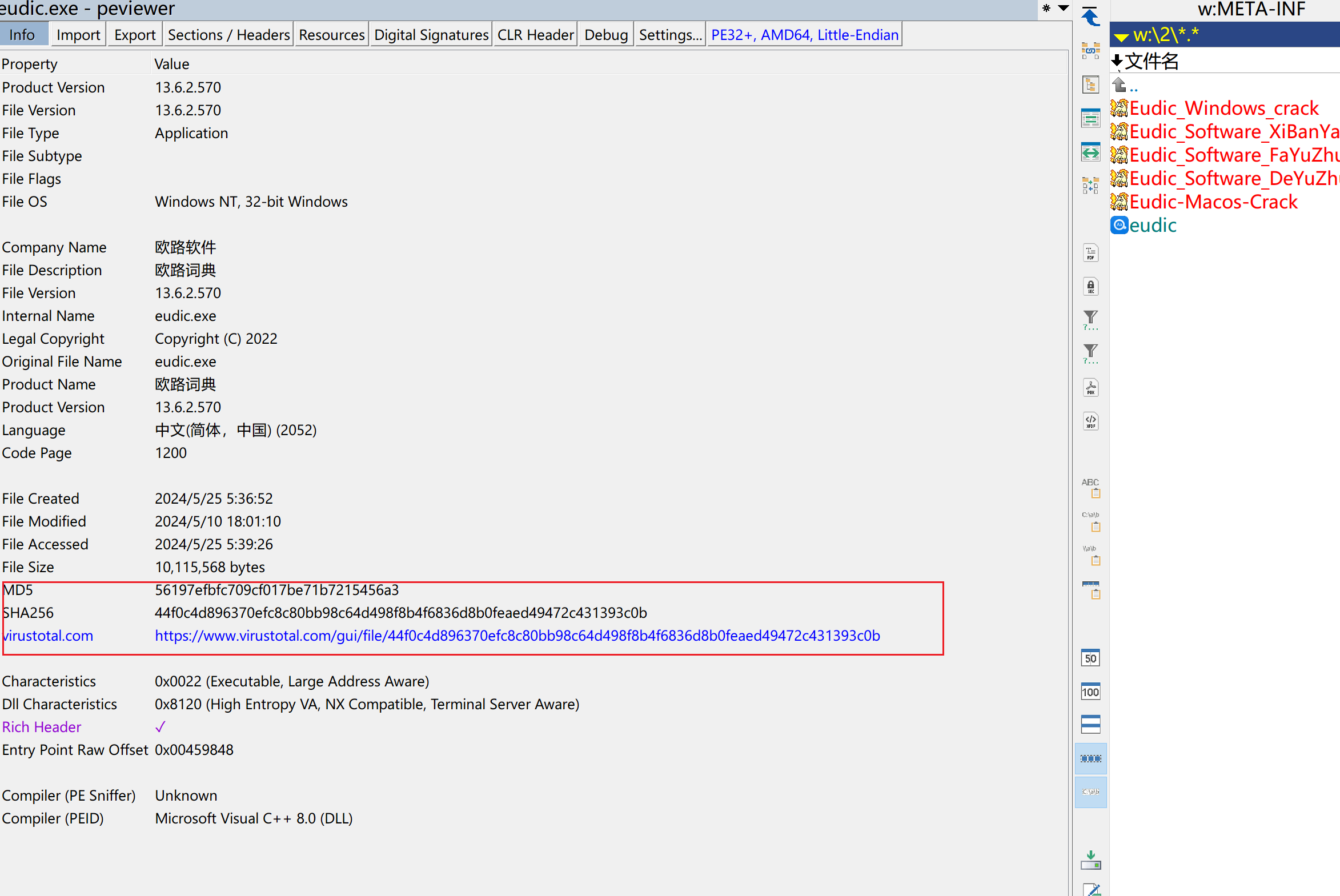Click the green download arrow drive icon
Image resolution: width=1340 pixels, height=896 pixels.
pos(1090,859)
